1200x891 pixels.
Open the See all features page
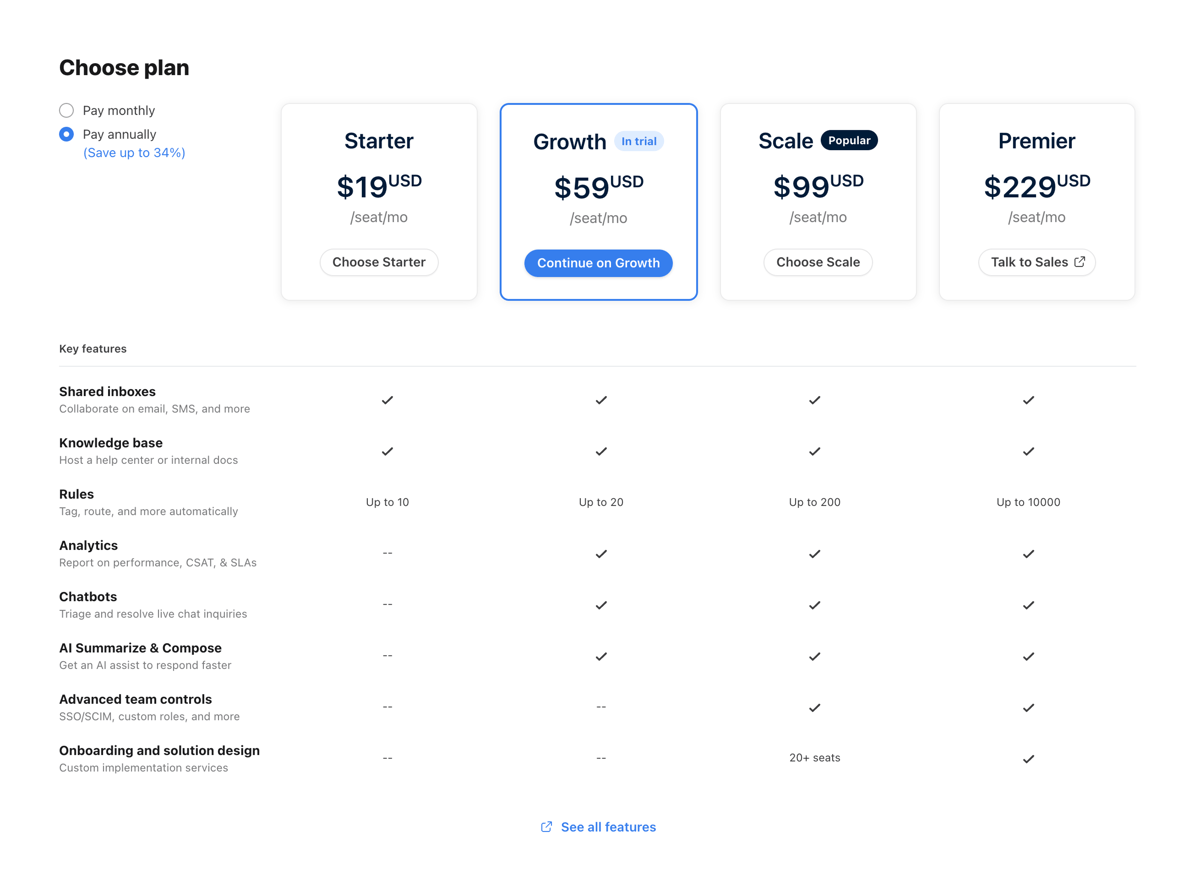pos(607,826)
